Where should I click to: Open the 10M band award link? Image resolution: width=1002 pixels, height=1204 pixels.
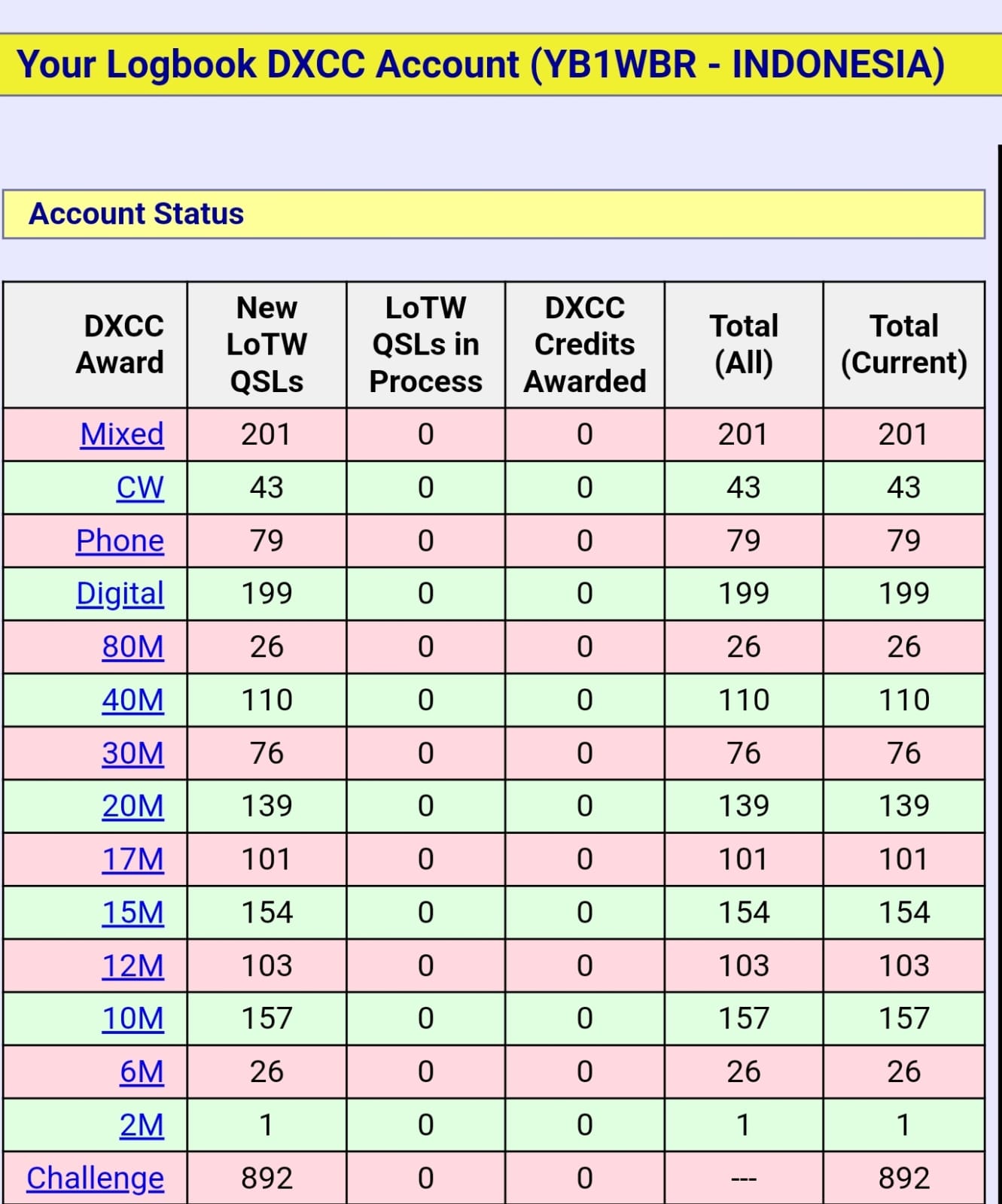pyautogui.click(x=133, y=1019)
